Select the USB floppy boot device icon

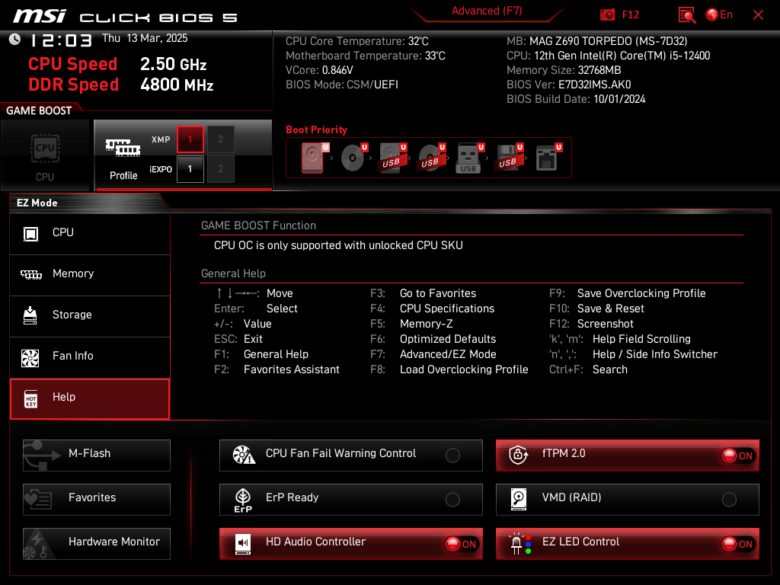click(x=509, y=158)
